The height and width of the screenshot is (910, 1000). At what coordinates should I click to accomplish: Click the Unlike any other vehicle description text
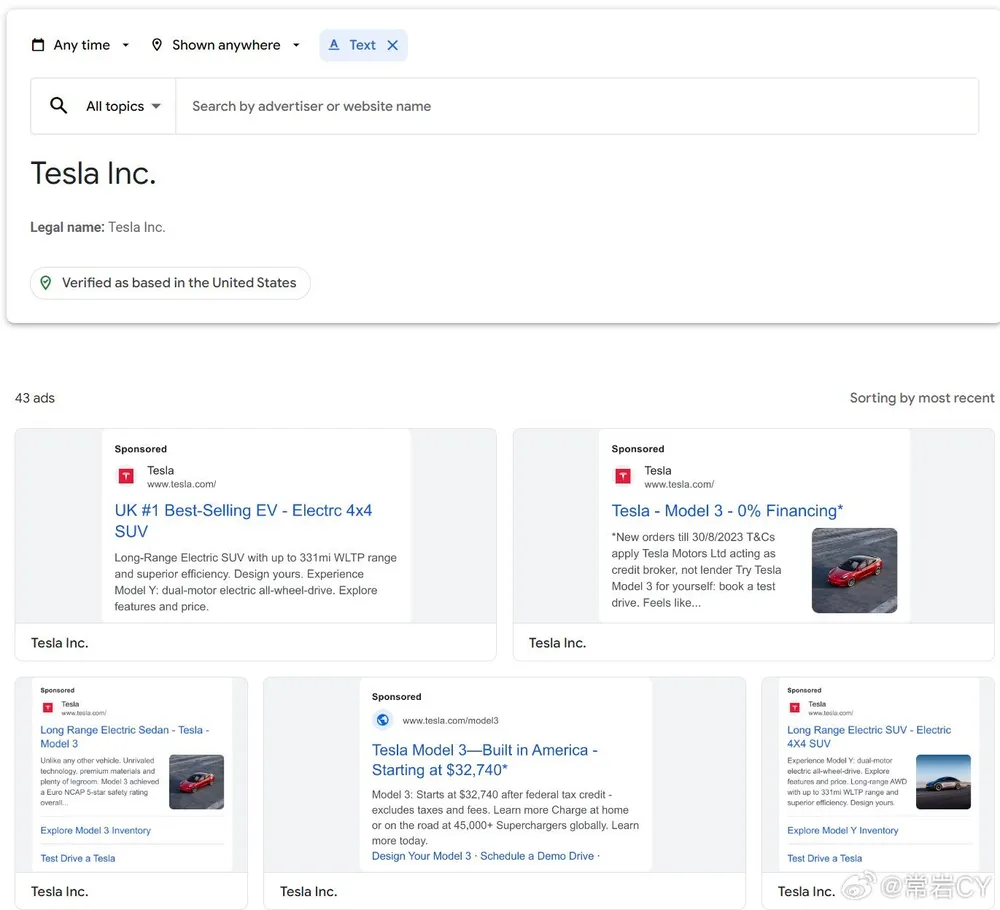100,781
